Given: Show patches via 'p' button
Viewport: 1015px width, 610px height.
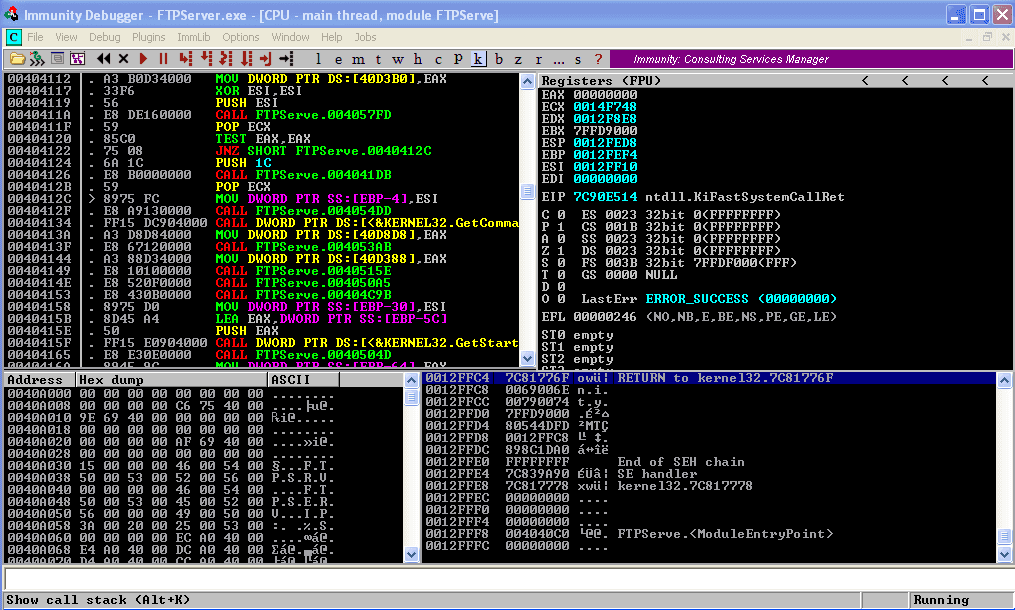Looking at the screenshot, I should (458, 59).
